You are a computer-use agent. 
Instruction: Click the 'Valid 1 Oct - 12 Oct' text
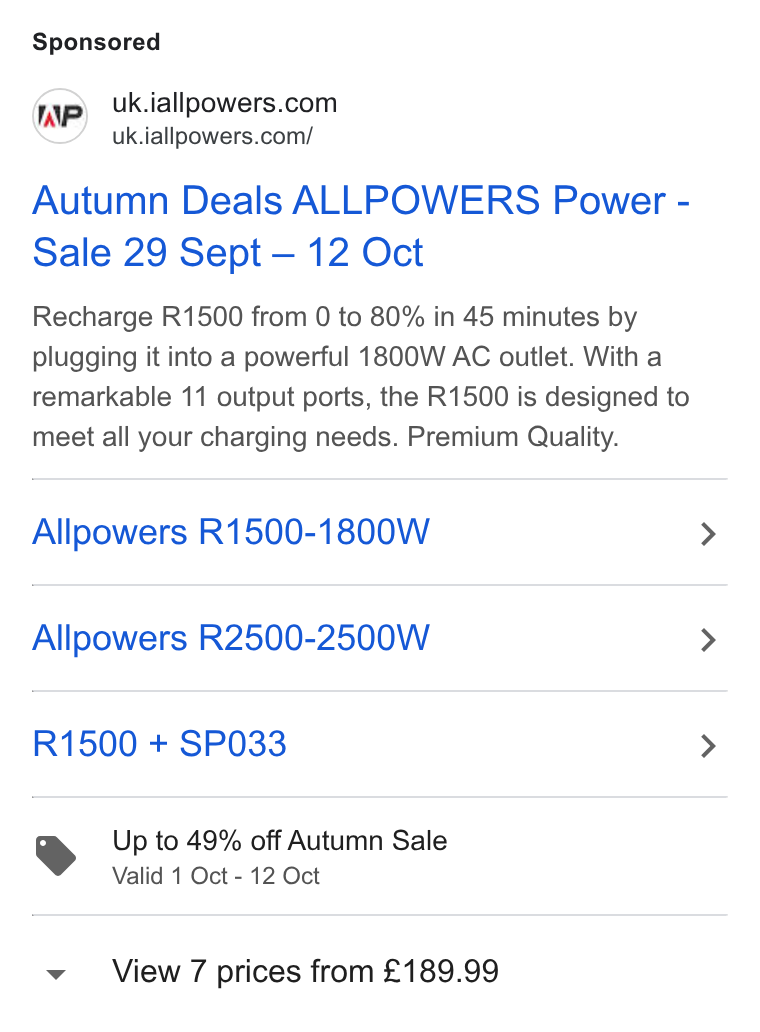(216, 876)
